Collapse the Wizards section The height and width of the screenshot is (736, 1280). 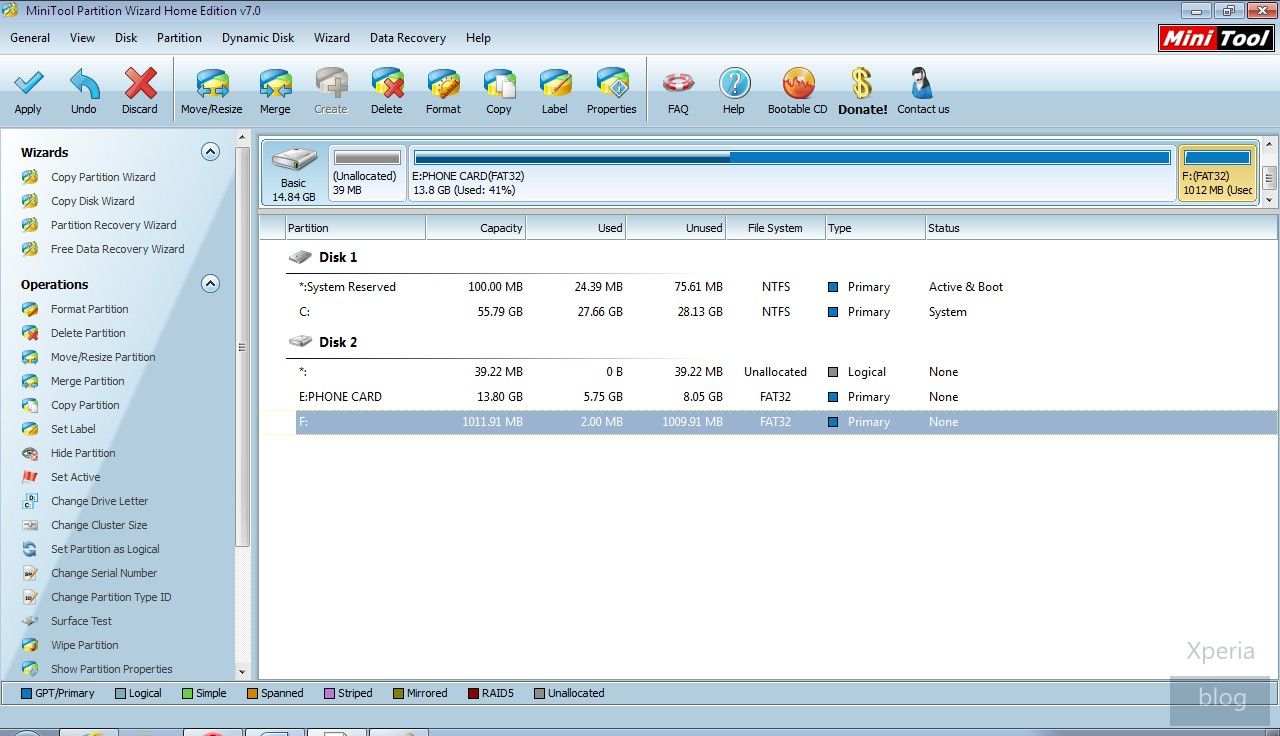(210, 152)
